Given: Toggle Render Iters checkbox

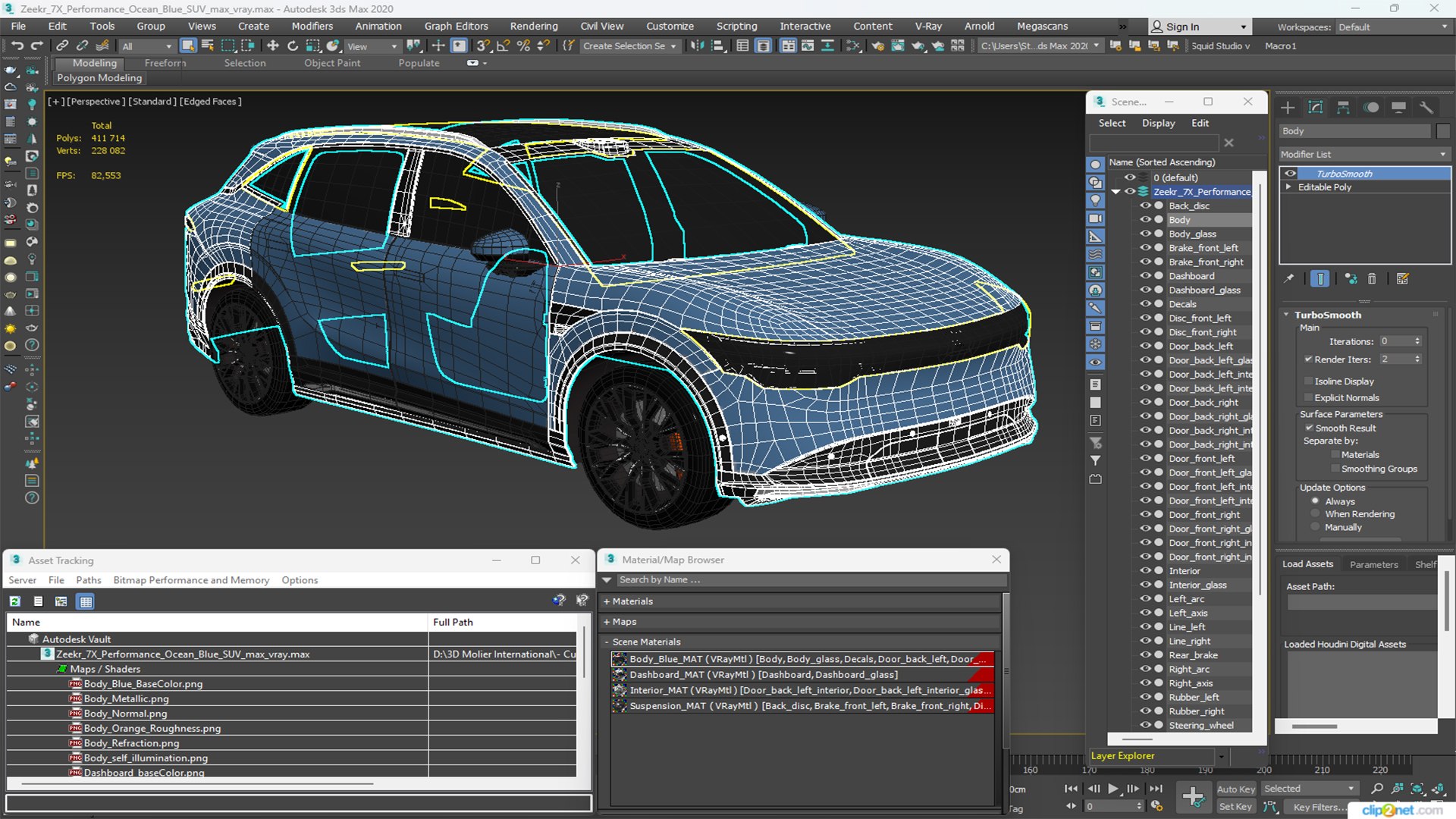Looking at the screenshot, I should pos(1308,359).
